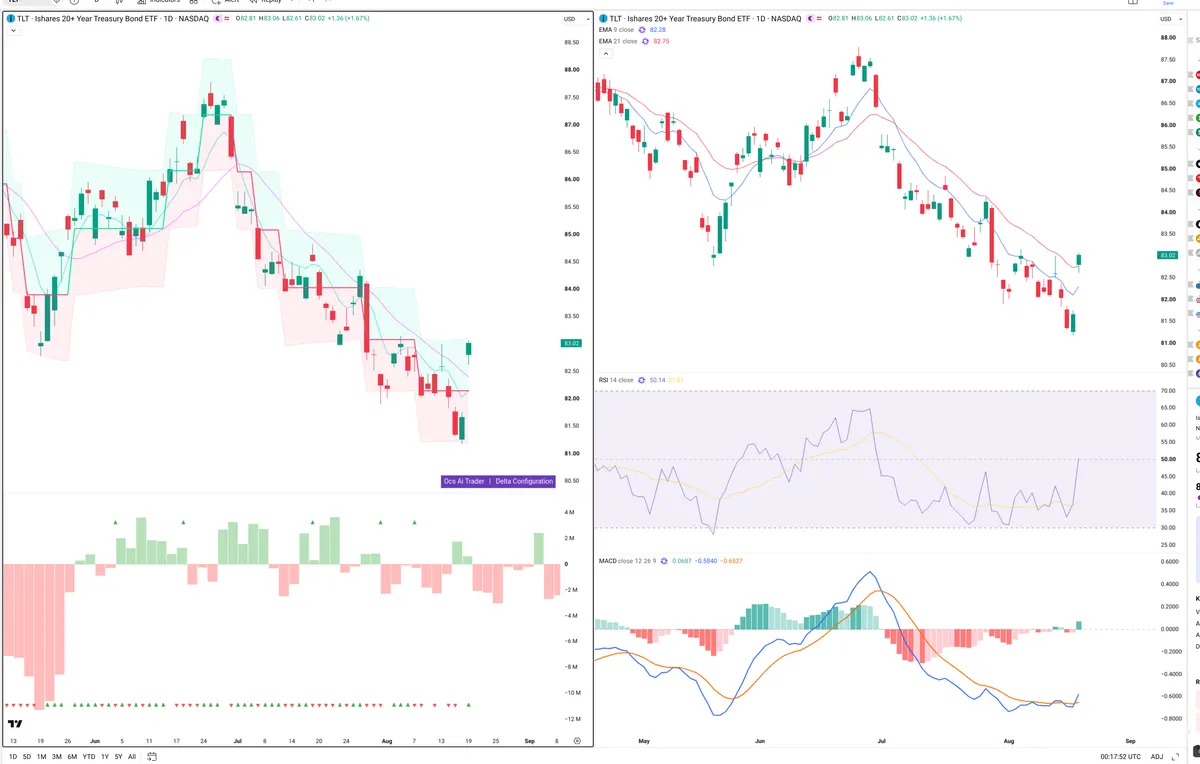This screenshot has width=1200, height=764.
Task: Select the 3M date range
Action: [57, 756]
